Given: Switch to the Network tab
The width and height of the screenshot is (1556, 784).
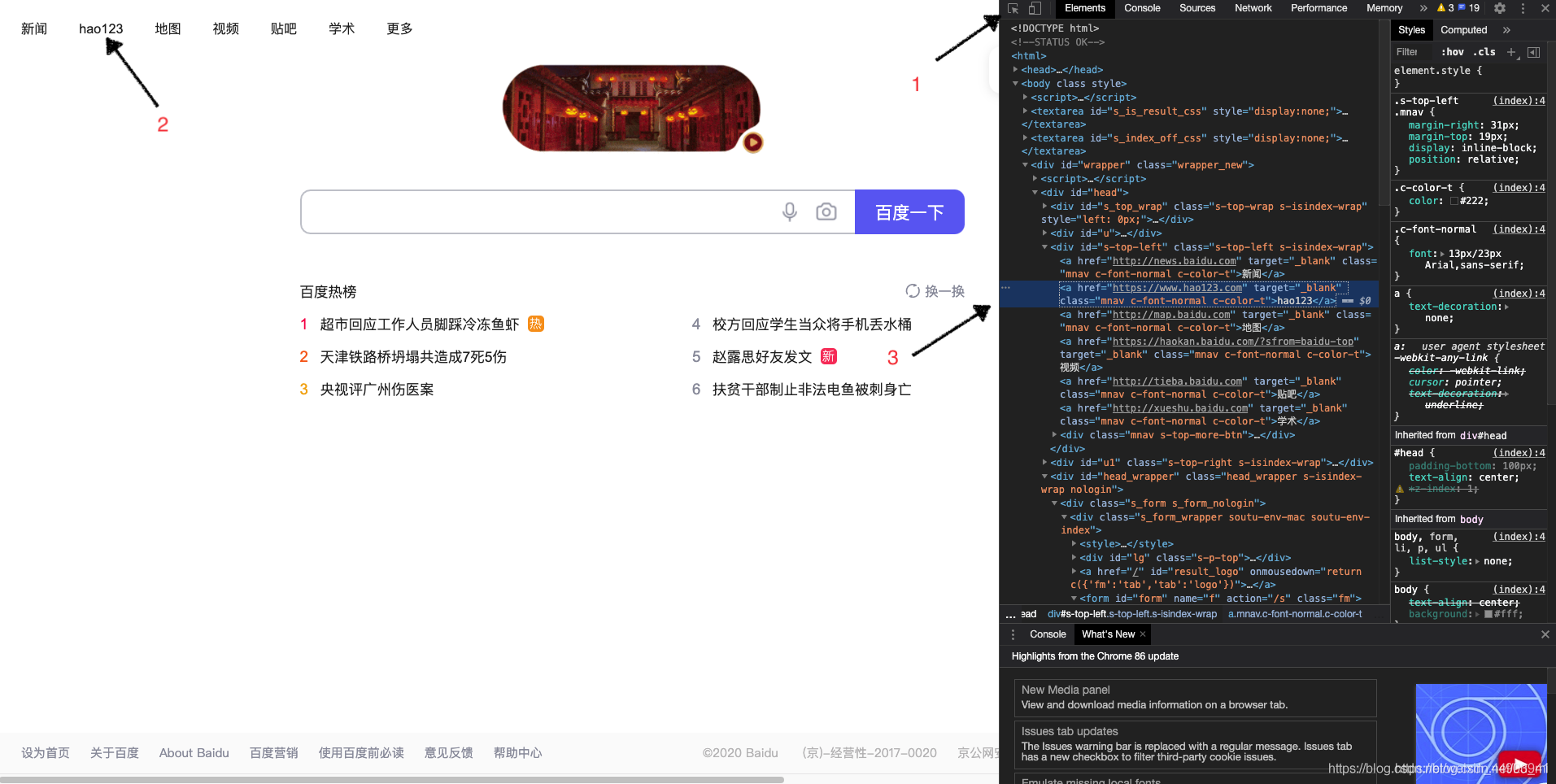Looking at the screenshot, I should pos(1253,8).
